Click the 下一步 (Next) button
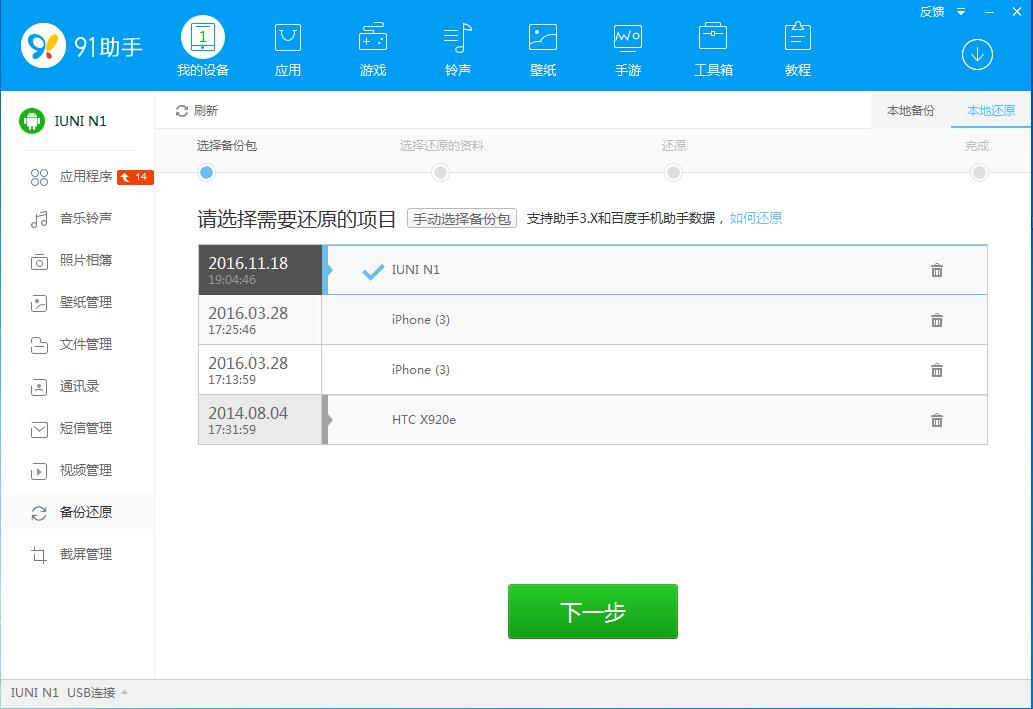 (x=592, y=611)
